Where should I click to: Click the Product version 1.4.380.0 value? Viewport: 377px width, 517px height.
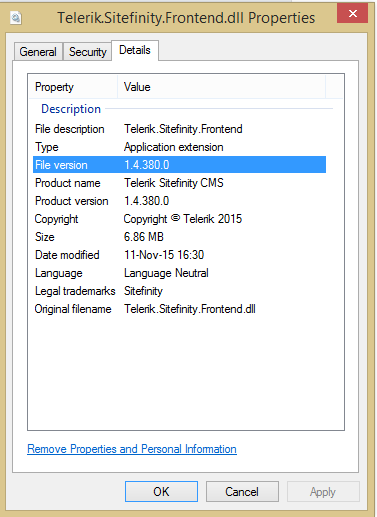coord(147,201)
